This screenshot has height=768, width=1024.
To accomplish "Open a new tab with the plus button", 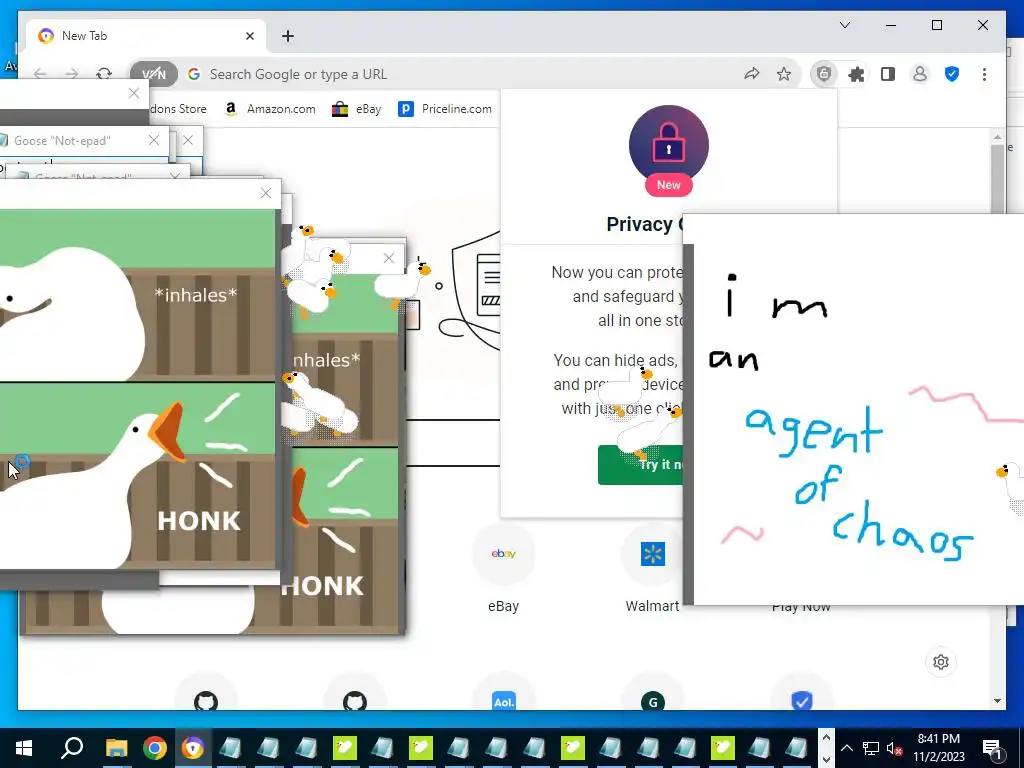I will point(288,36).
